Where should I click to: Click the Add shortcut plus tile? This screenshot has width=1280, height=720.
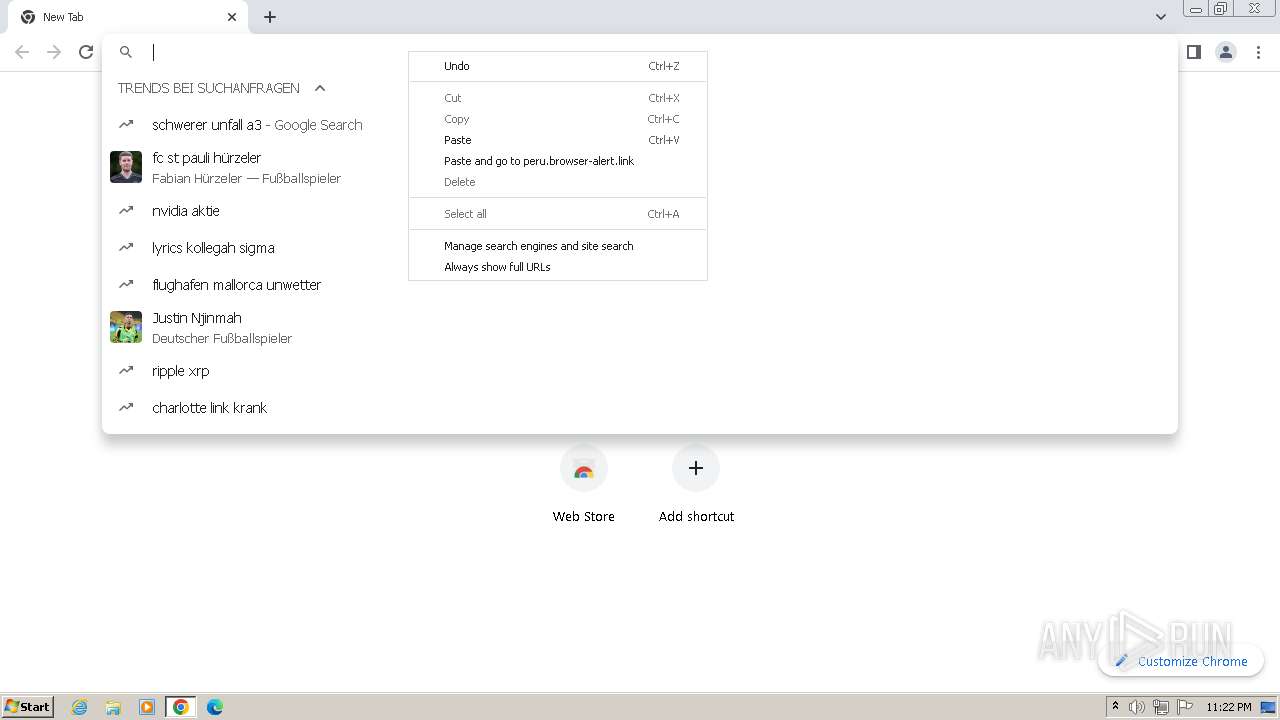[696, 485]
